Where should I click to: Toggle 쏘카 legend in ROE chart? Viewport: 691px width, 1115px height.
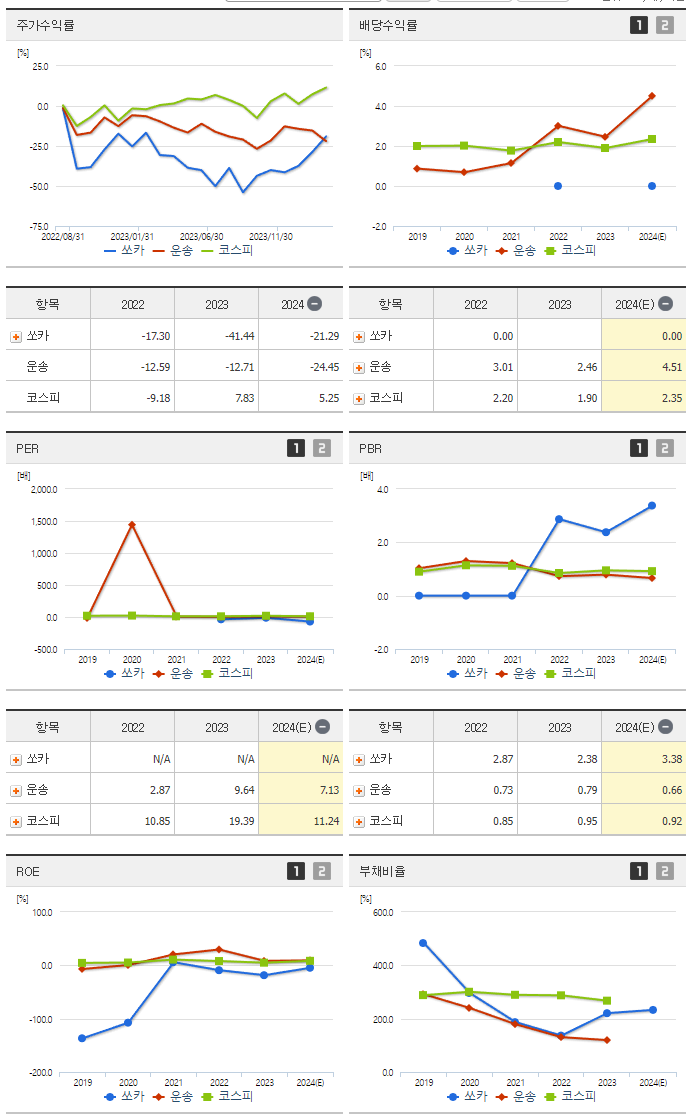(x=124, y=1097)
